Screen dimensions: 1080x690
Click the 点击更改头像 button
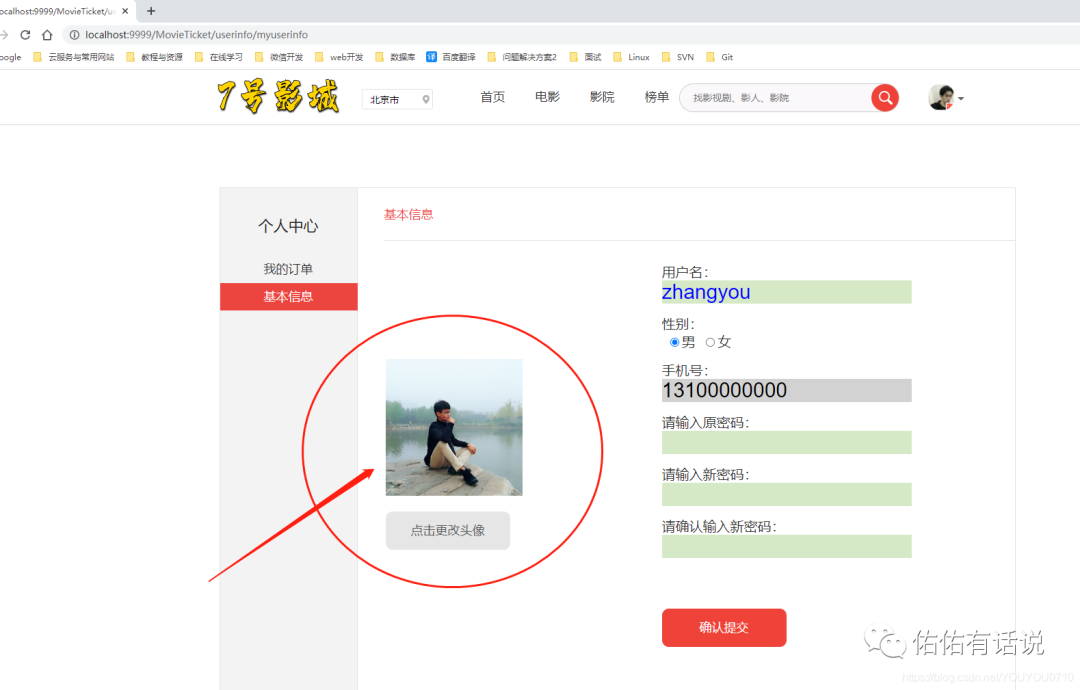pyautogui.click(x=448, y=530)
